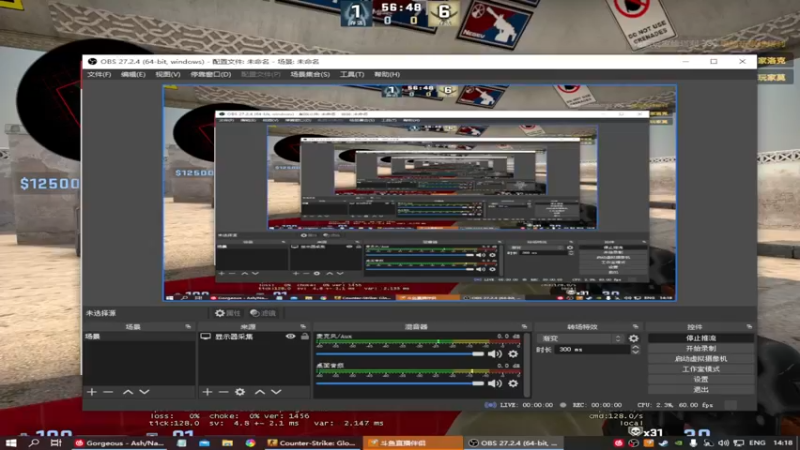Open Task View on taskbar
The width and height of the screenshot is (800, 450).
(x=56, y=443)
